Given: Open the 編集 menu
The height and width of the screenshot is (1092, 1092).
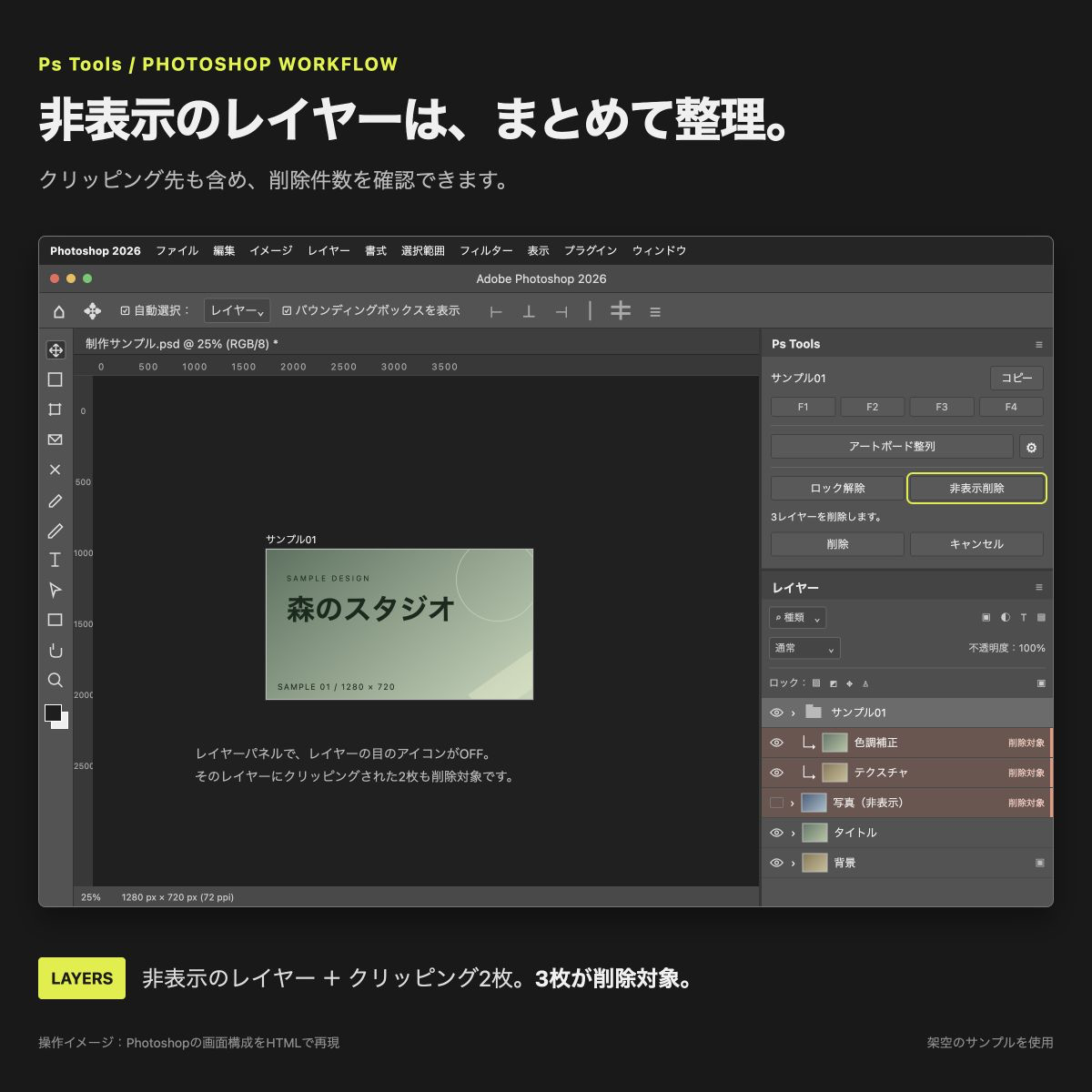Looking at the screenshot, I should [224, 251].
